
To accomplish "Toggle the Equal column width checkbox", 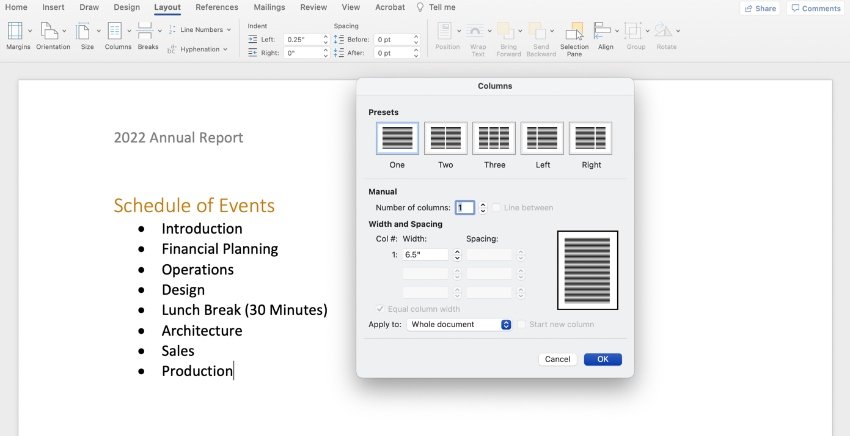I will (x=380, y=309).
